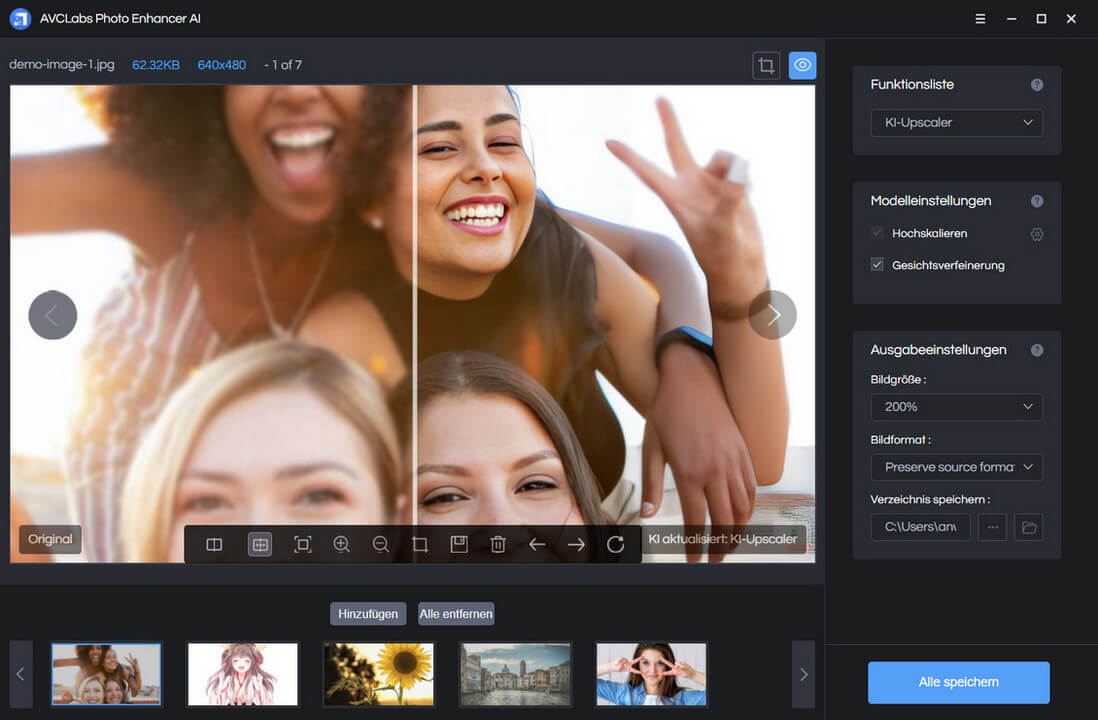This screenshot has width=1098, height=720.
Task: Select the highlighted grid compare view icon
Action: [260, 544]
